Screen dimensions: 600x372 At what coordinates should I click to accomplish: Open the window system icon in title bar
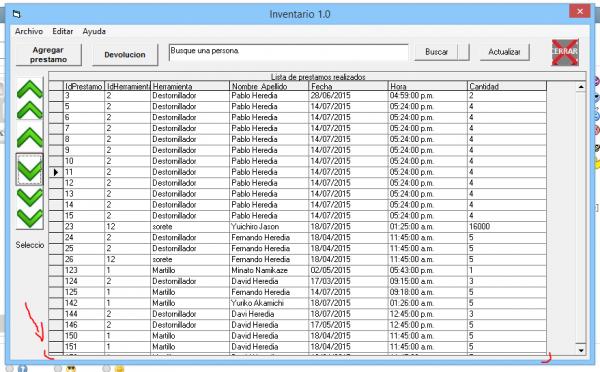pyautogui.click(x=16, y=15)
